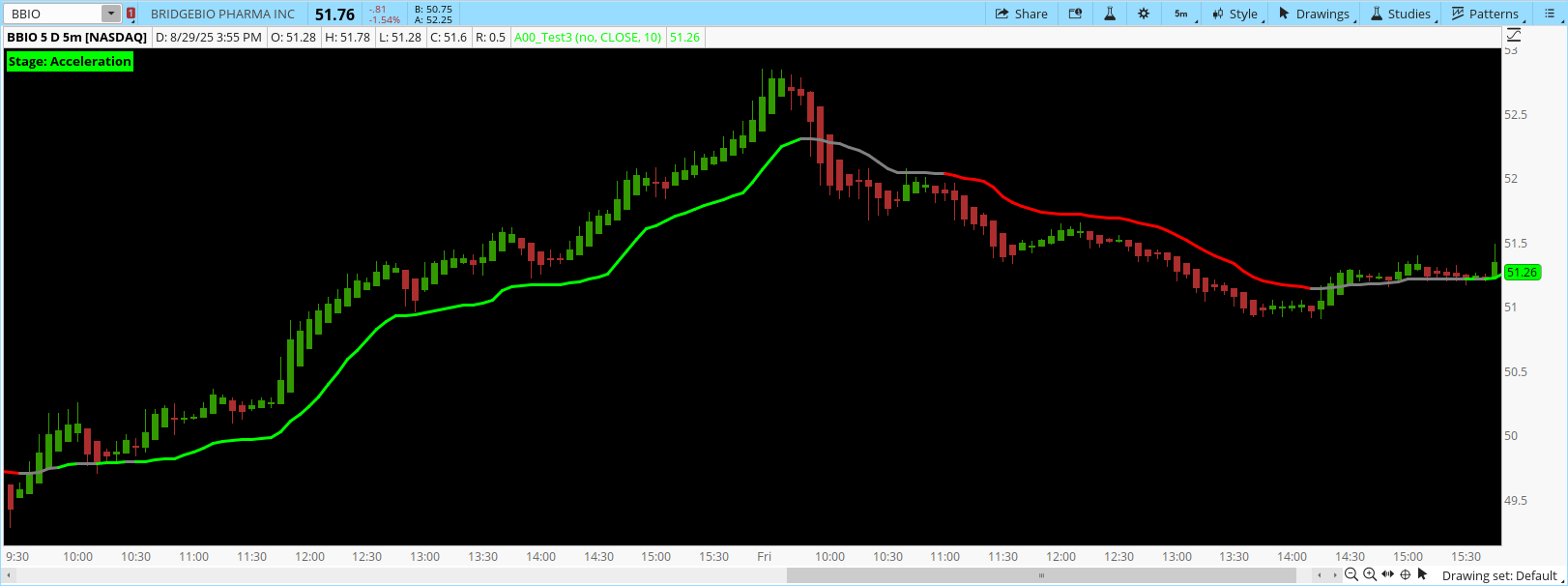The image size is (1568, 586).
Task: Open the Drawing set: Default dropdown
Action: pyautogui.click(x=1501, y=575)
